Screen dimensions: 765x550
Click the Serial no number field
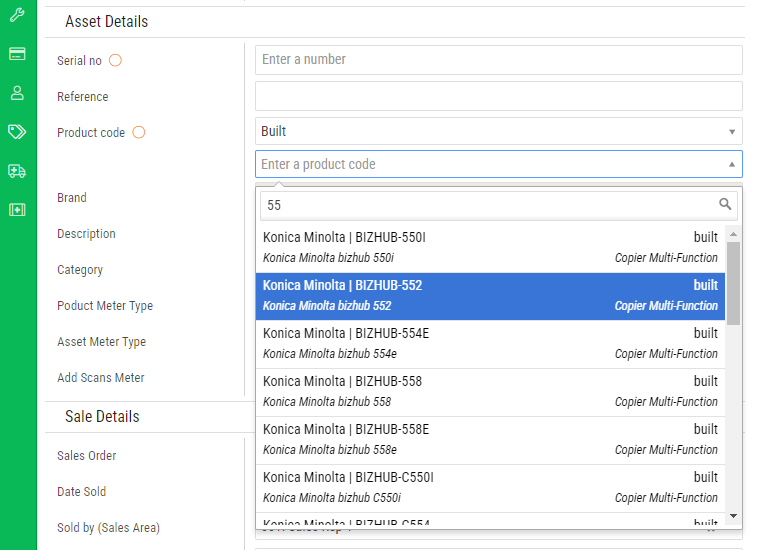[x=498, y=60]
